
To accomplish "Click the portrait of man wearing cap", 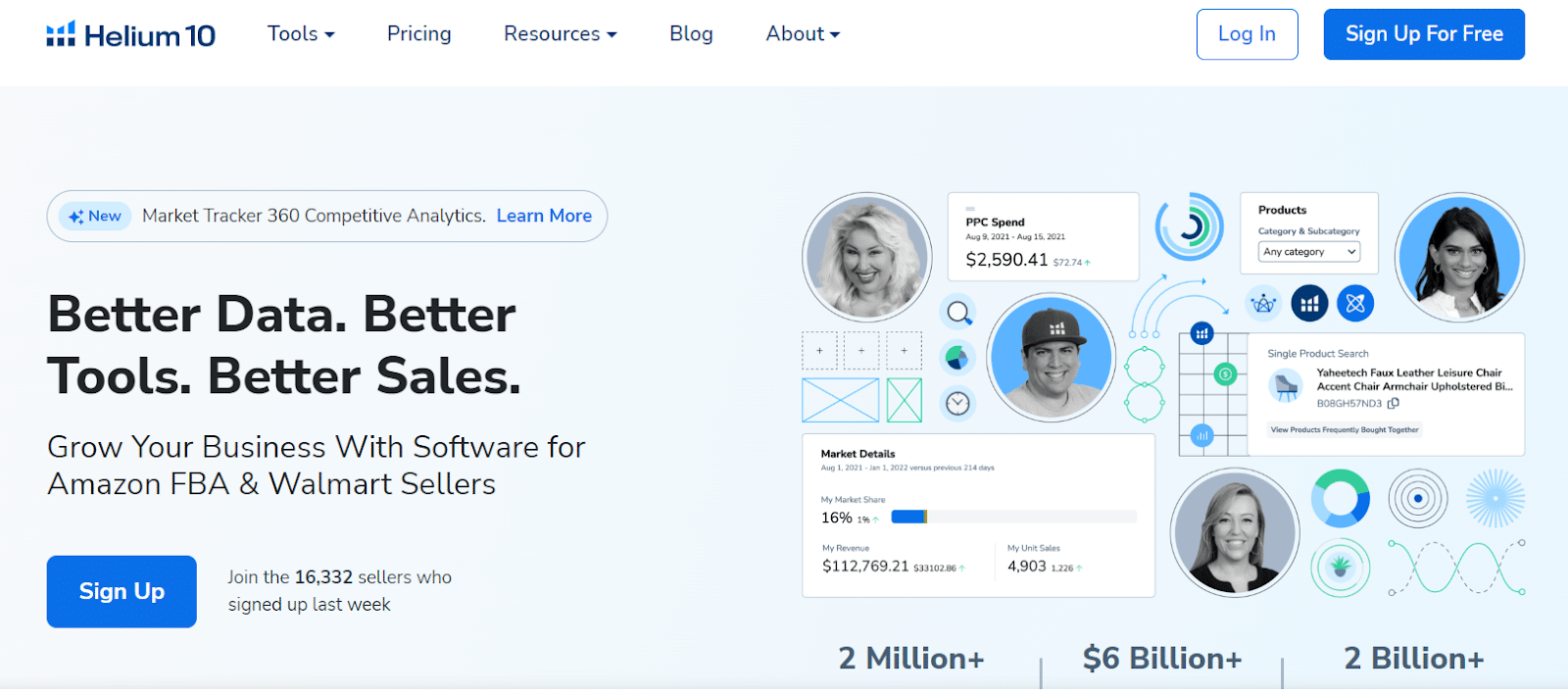I will [1051, 357].
